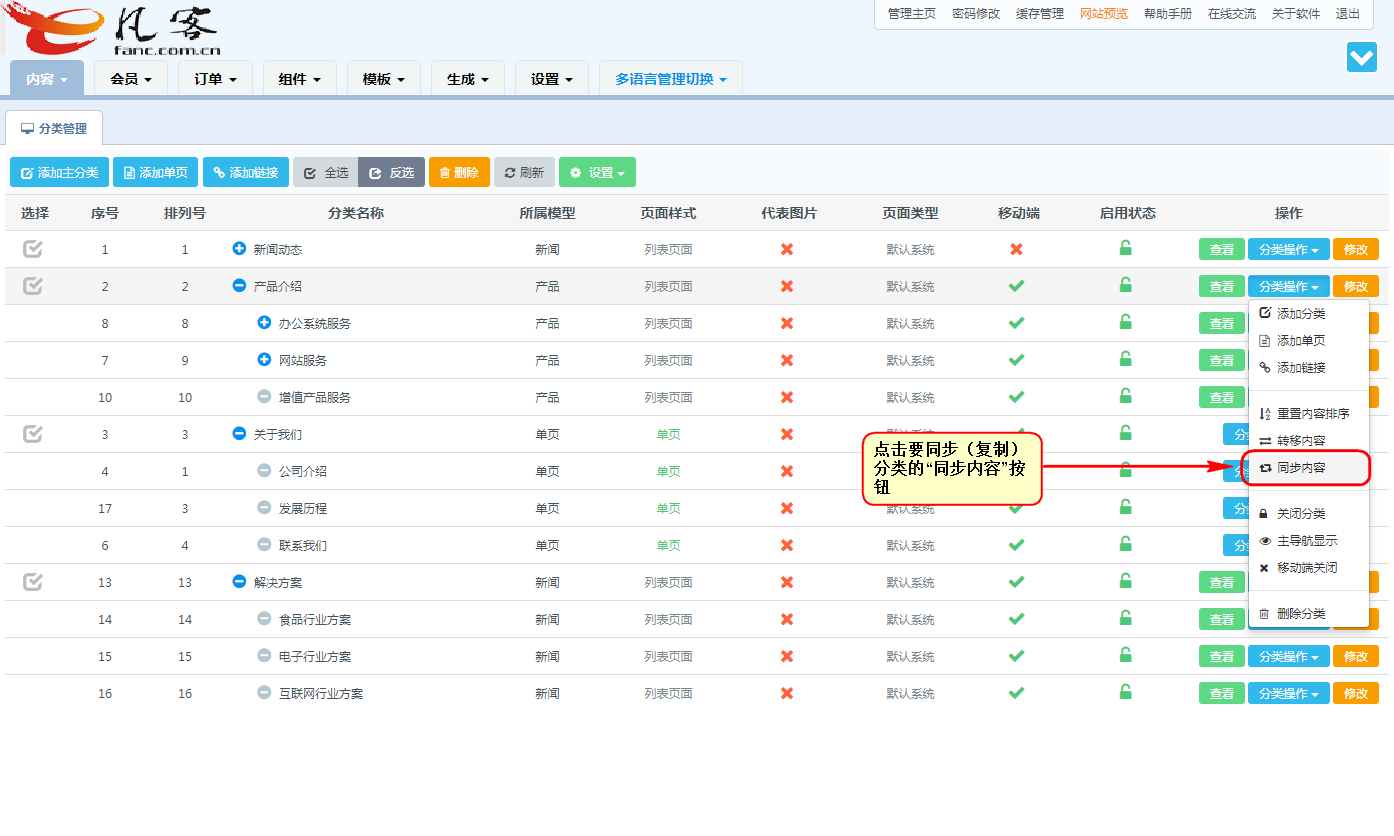The width and height of the screenshot is (1394, 836).
Task: Click the orange 删除 button
Action: [x=459, y=172]
